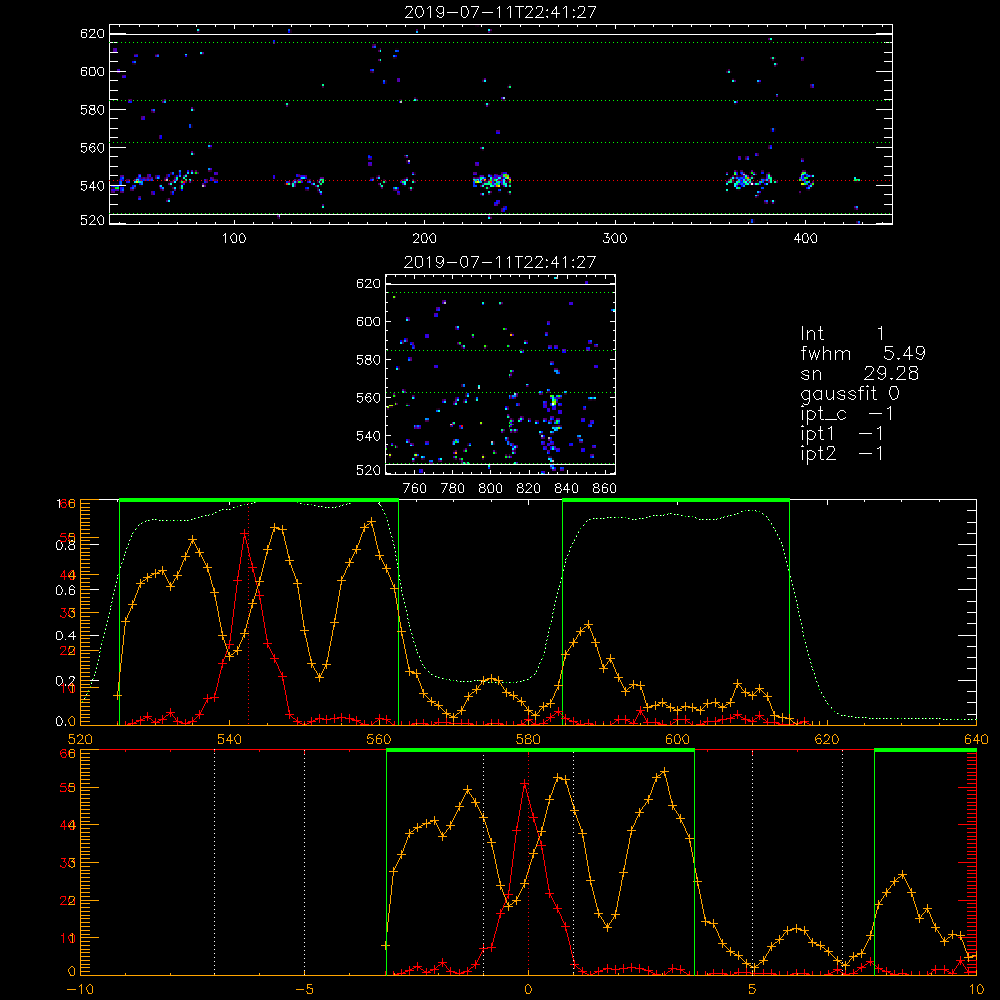This screenshot has width=1000, height=1000.
Task: Click the 'gaussfit 0' value line
Action: [x=850, y=394]
